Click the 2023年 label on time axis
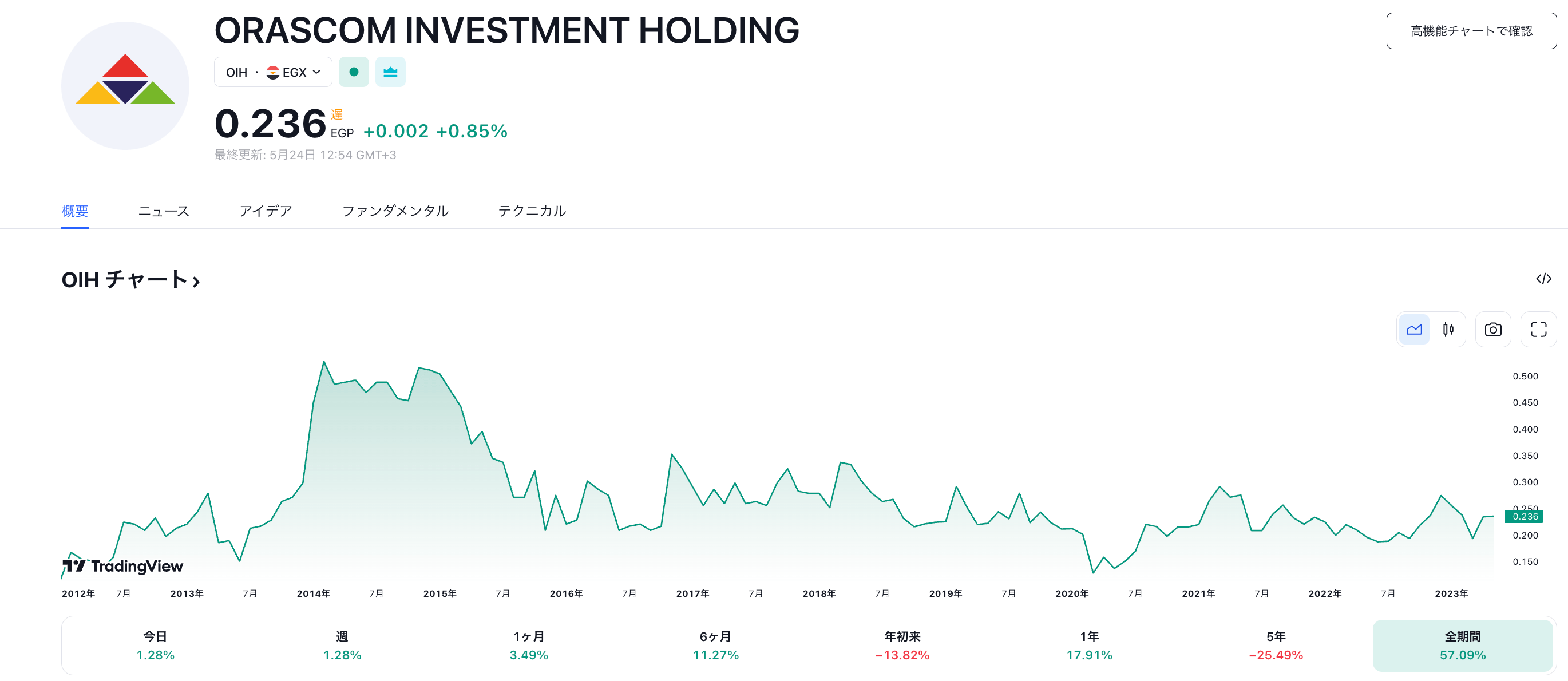The width and height of the screenshot is (1568, 681). [x=1451, y=593]
